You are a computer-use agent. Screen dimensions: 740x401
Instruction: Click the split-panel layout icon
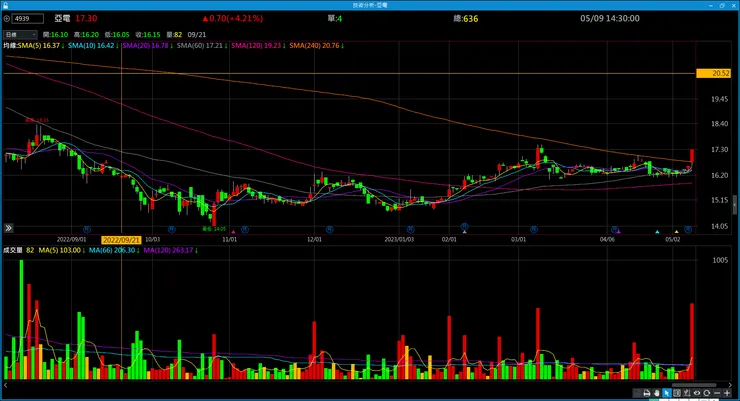[677, 393]
